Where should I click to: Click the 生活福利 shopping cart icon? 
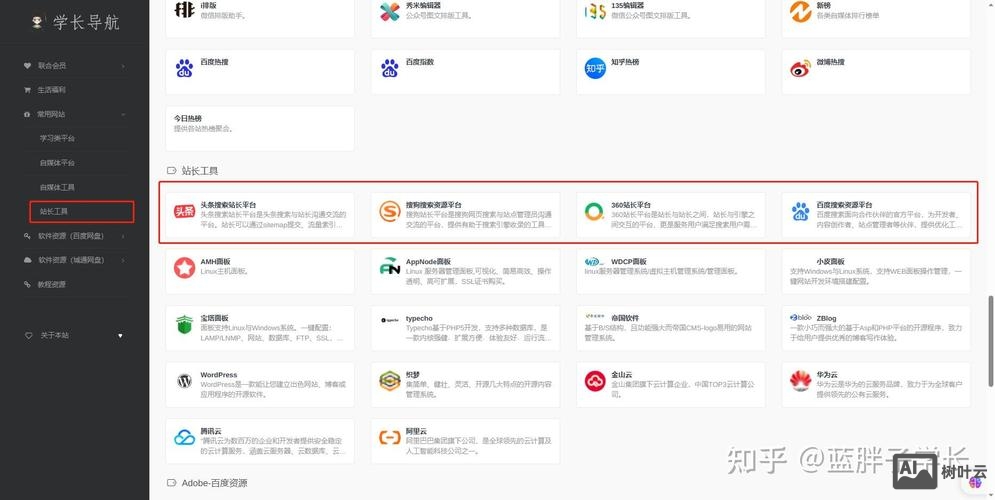pyautogui.click(x=27, y=89)
